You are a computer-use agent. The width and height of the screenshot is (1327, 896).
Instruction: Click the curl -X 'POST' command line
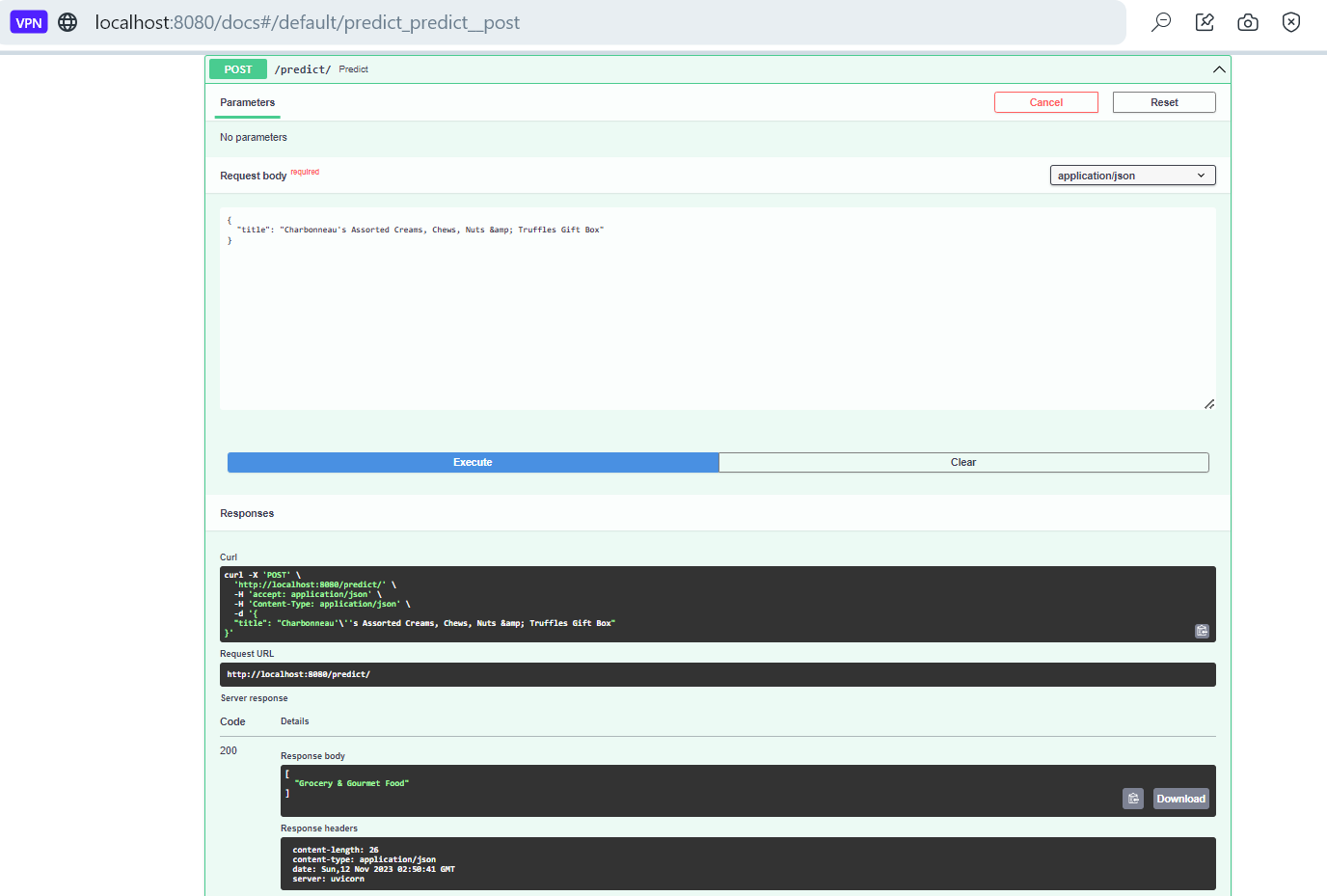[x=262, y=575]
